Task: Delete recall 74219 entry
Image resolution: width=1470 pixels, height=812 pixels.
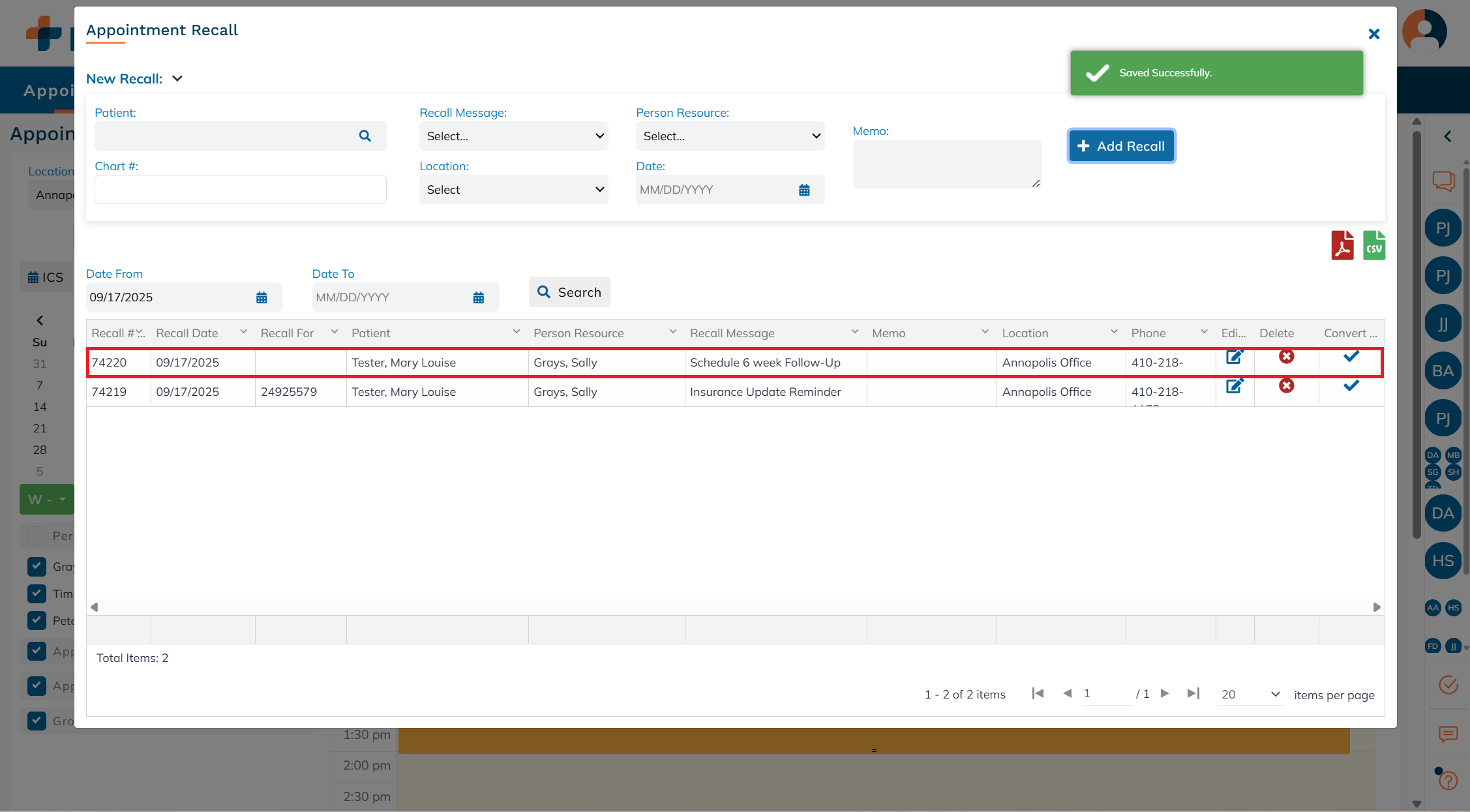Action: [1286, 386]
